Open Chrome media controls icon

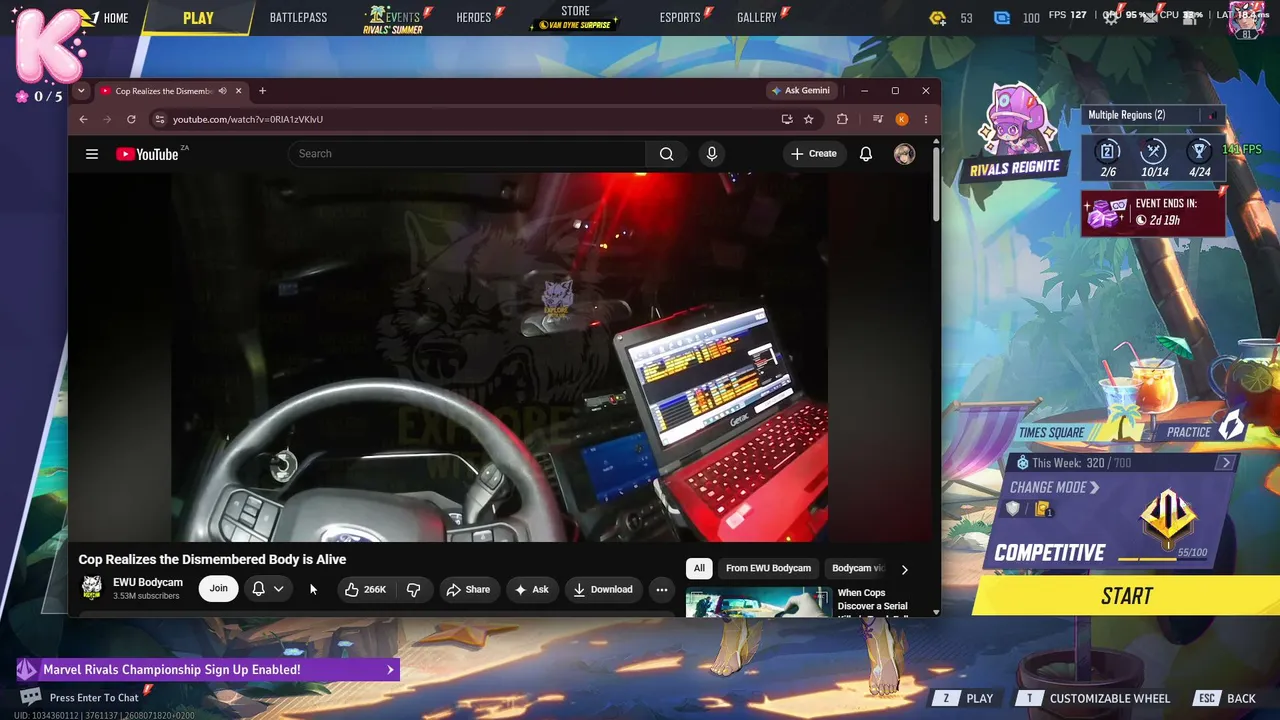(x=878, y=119)
